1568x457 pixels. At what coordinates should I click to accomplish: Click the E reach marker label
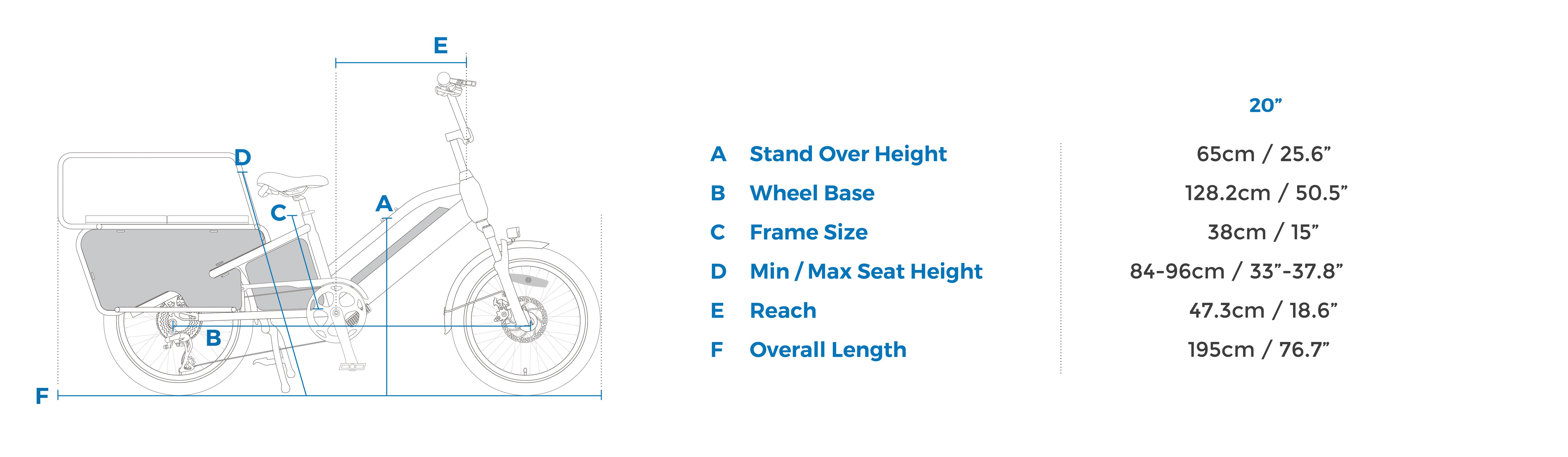441,46
